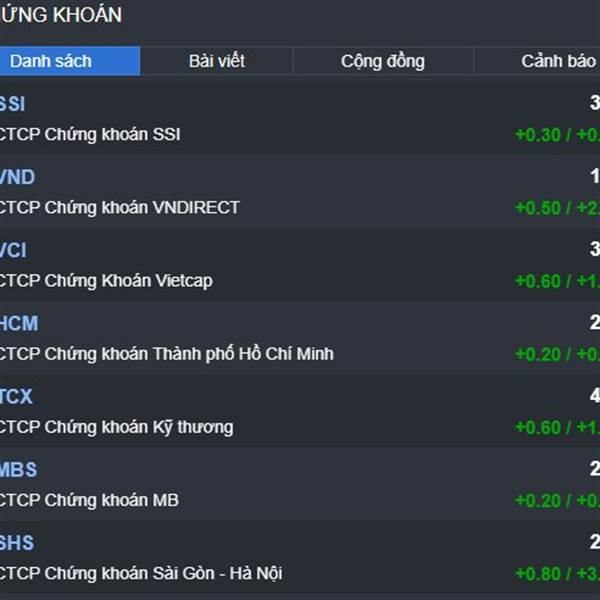Select CTCP Chứng khoán MB company name
This screenshot has width=600, height=600.
coord(89,499)
